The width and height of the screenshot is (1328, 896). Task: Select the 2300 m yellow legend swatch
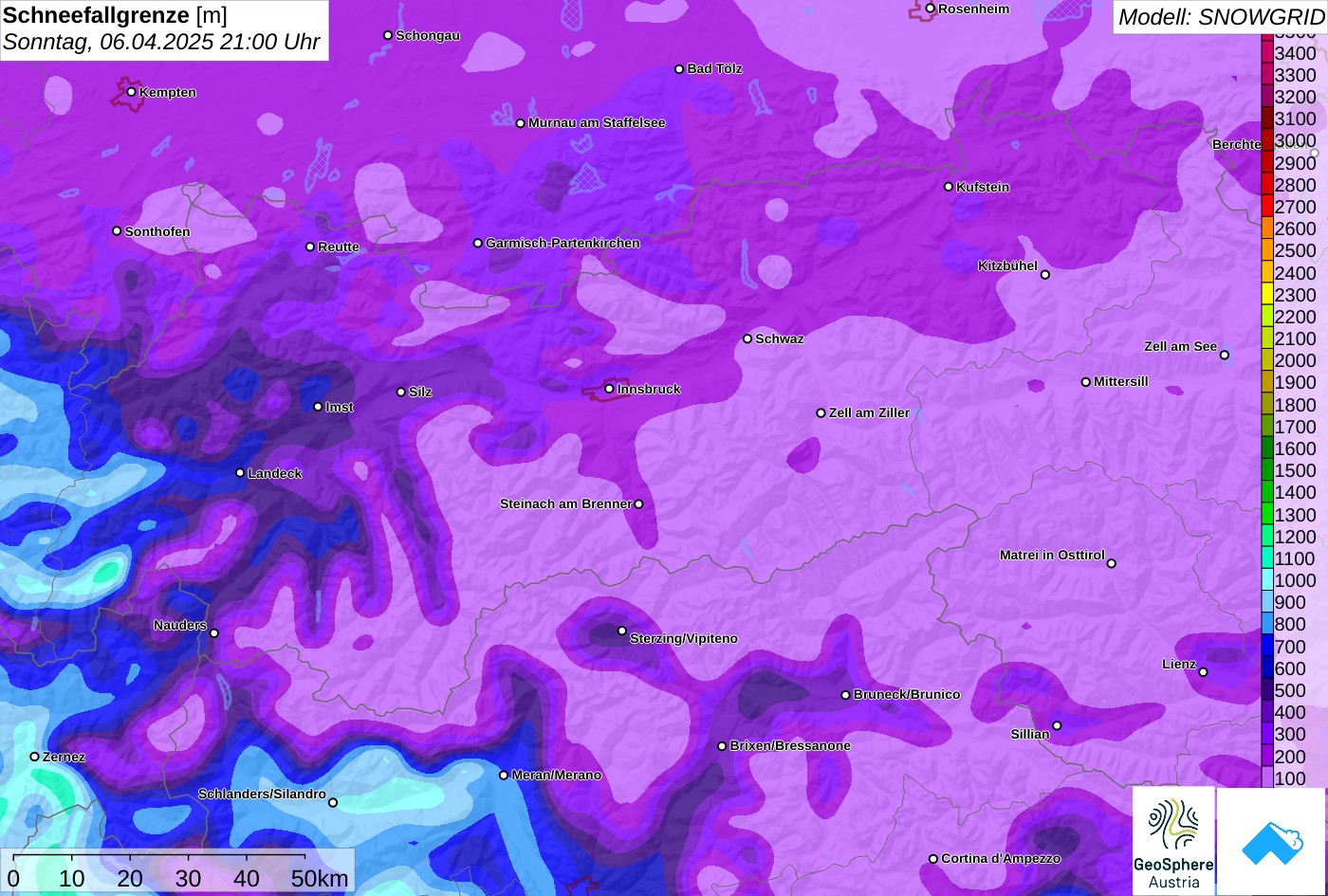[1267, 295]
